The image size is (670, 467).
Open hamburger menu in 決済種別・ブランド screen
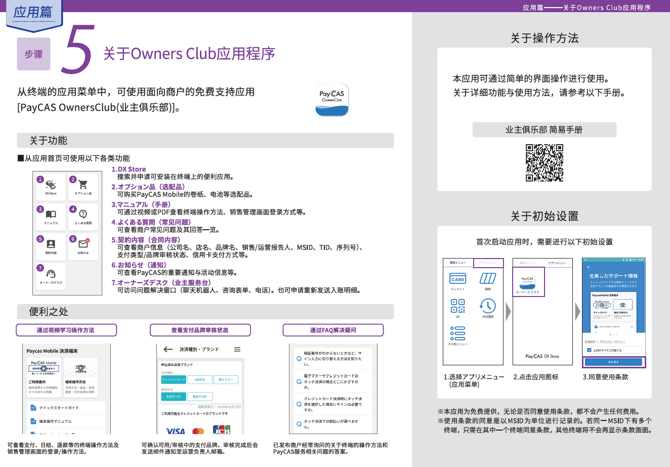237,350
